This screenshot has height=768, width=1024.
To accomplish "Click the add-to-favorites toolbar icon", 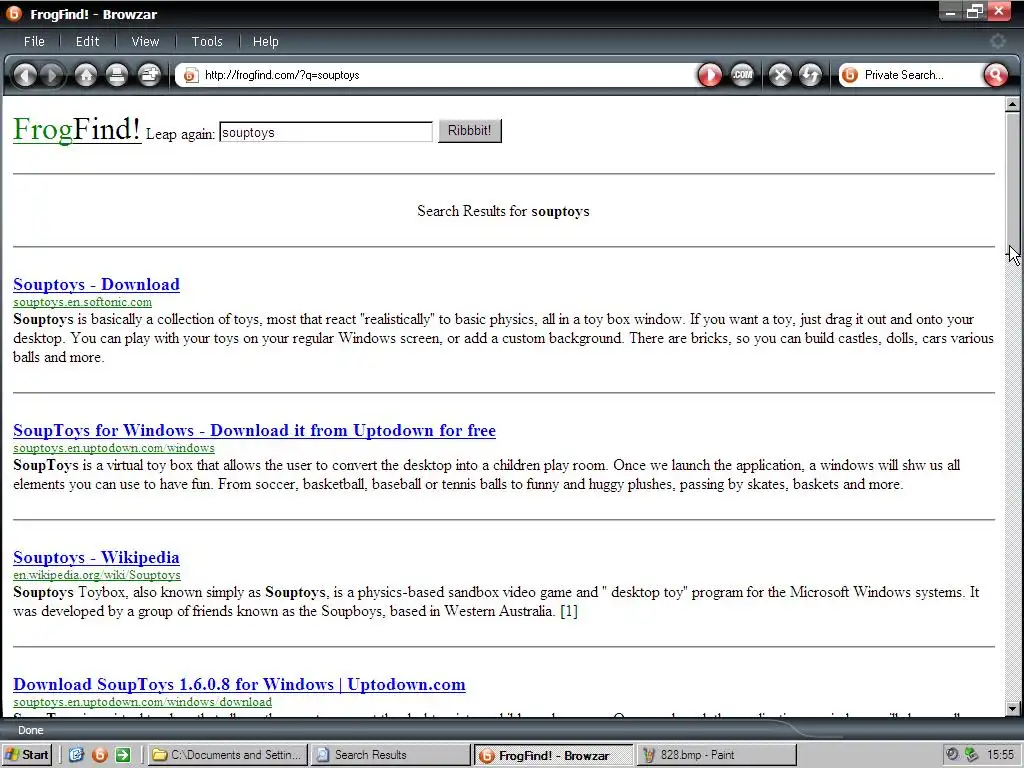I will (150, 75).
